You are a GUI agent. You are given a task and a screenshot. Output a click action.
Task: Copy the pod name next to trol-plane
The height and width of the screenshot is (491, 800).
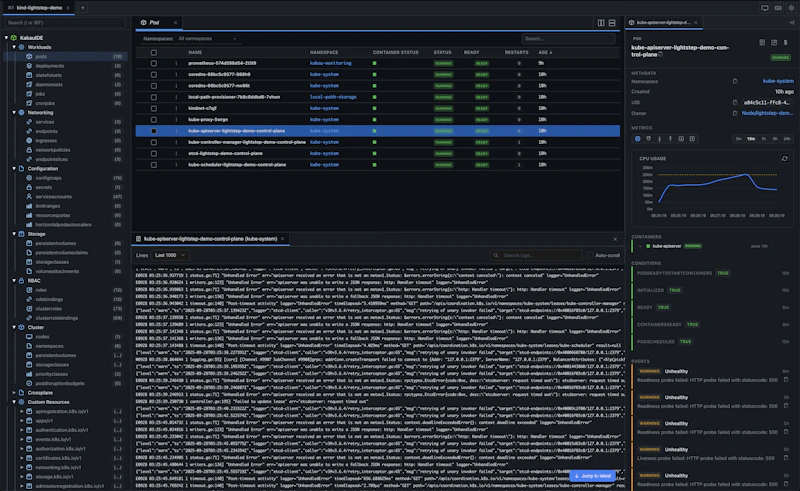661,54
